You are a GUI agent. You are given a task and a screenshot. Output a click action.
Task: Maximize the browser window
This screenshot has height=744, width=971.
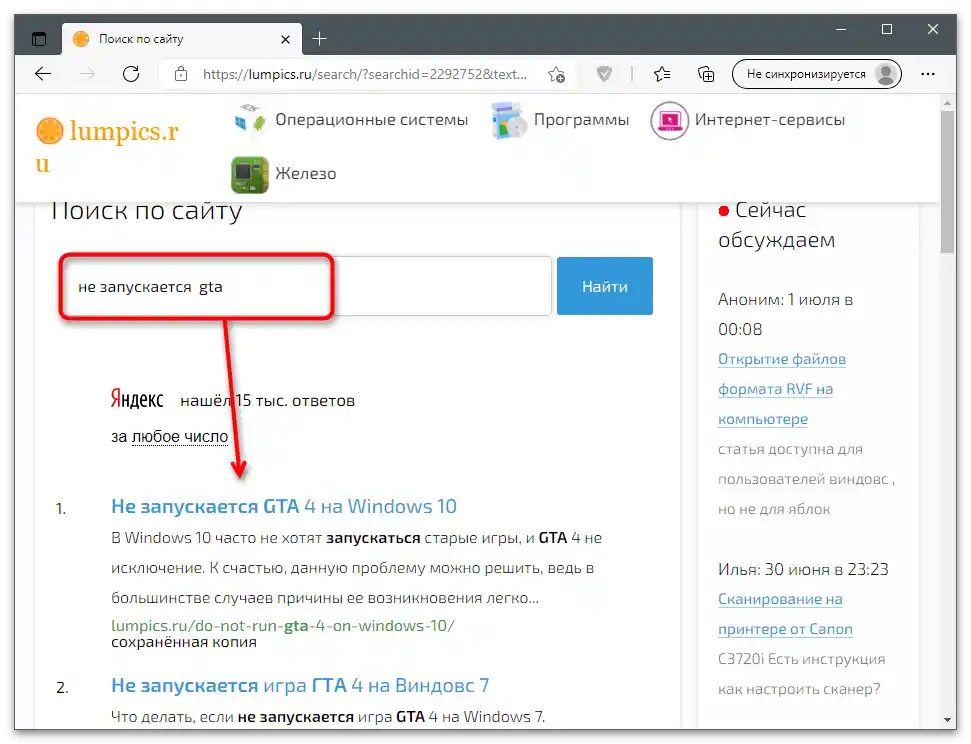point(887,29)
